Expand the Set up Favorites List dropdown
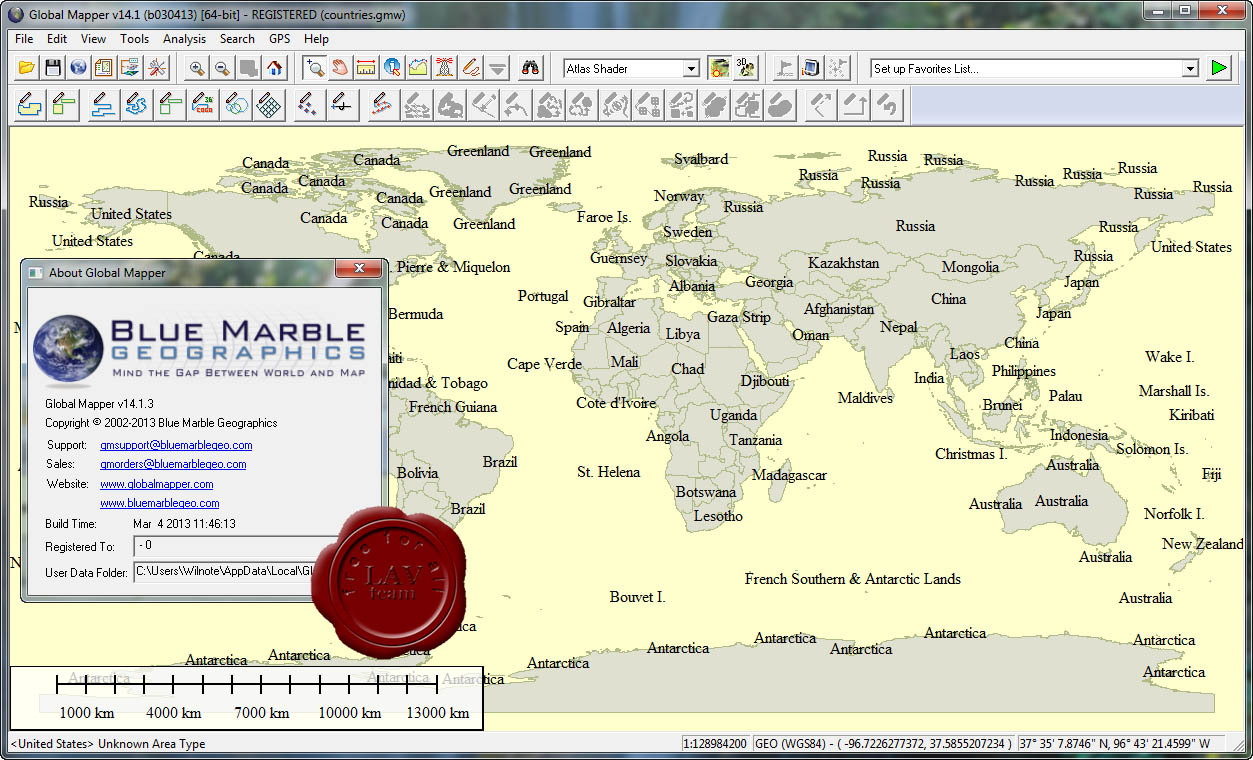The image size is (1253, 760). tap(1190, 69)
